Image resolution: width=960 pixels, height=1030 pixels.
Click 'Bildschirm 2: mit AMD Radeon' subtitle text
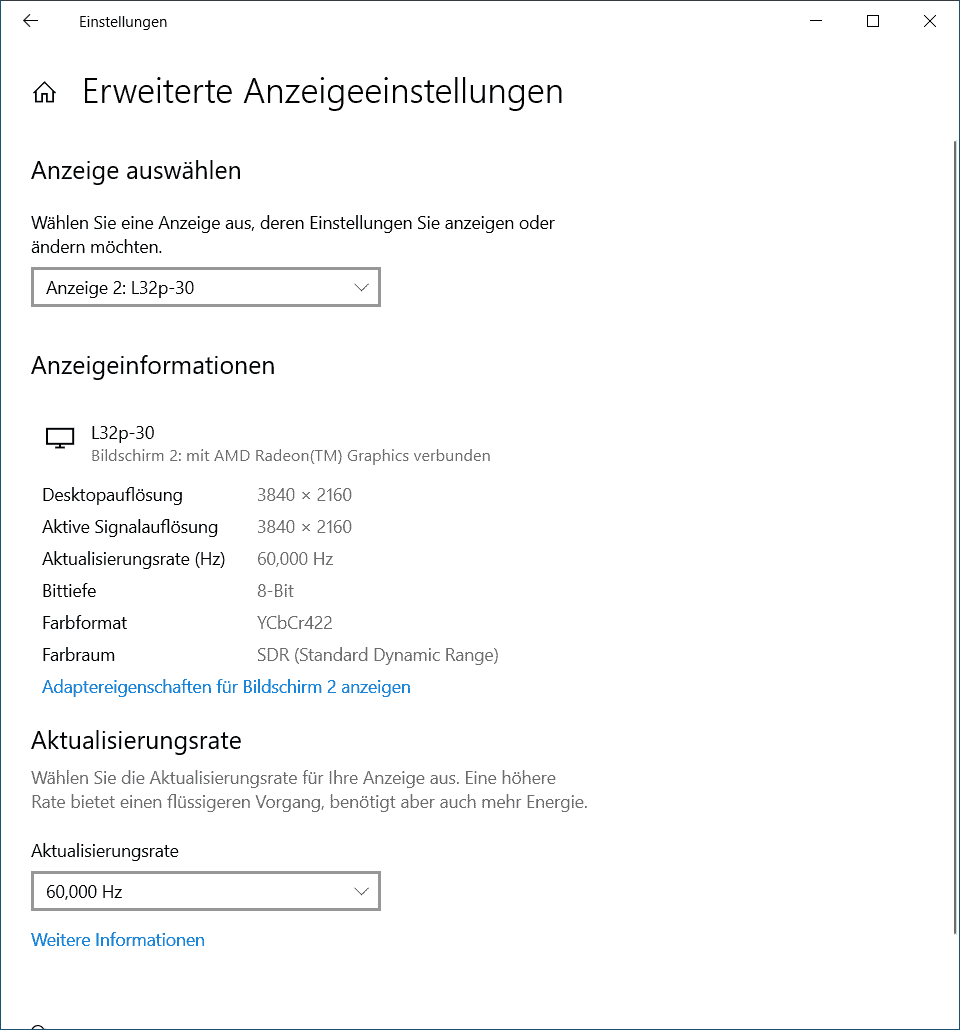tap(290, 456)
